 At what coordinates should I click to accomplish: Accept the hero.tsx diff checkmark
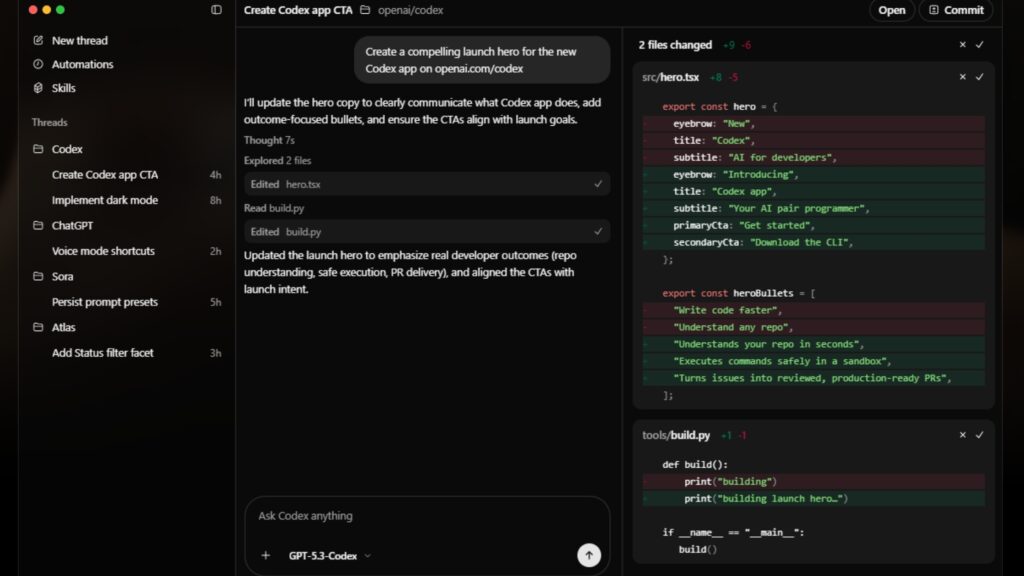coord(978,76)
